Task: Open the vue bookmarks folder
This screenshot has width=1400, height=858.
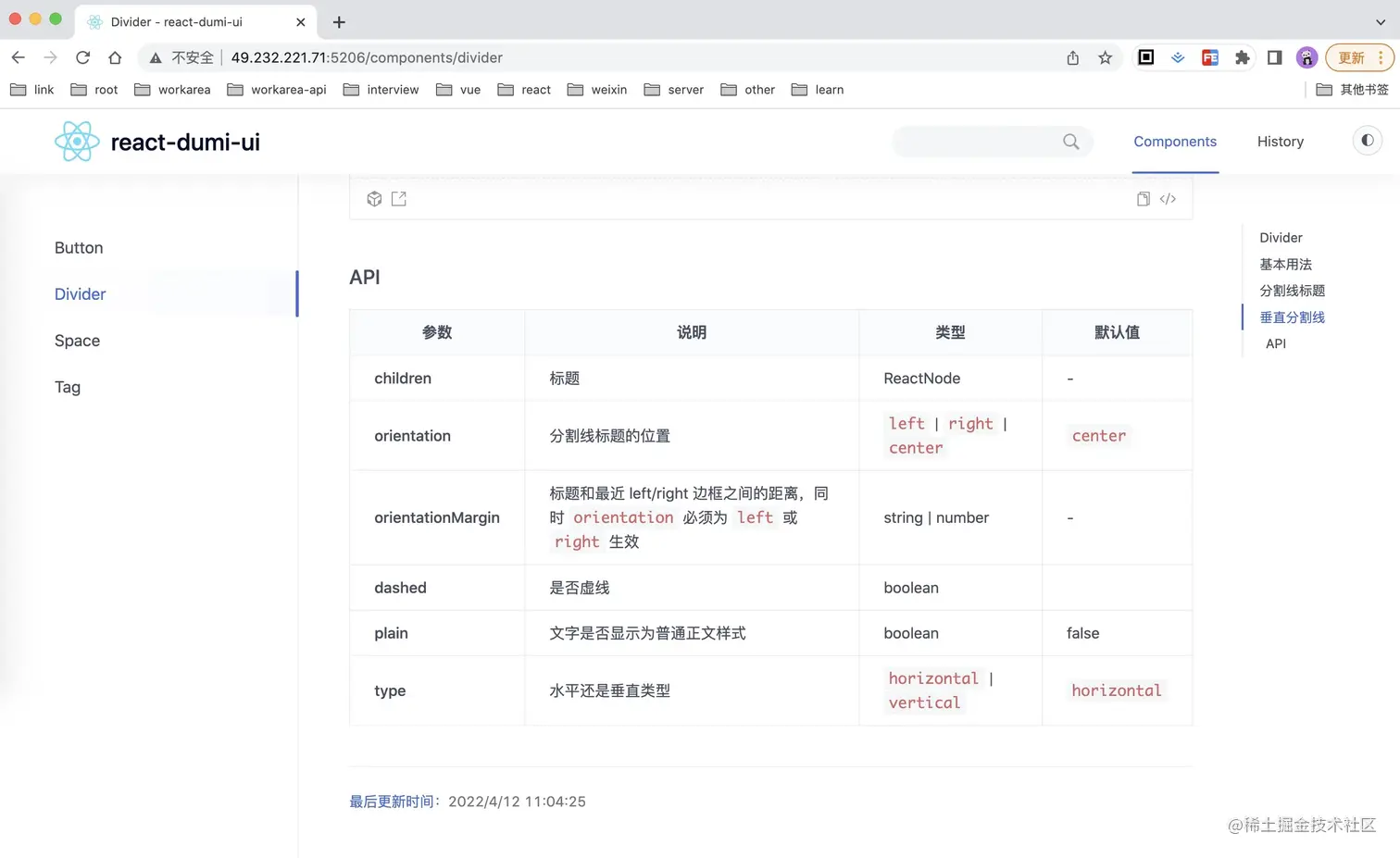Action: (x=458, y=90)
